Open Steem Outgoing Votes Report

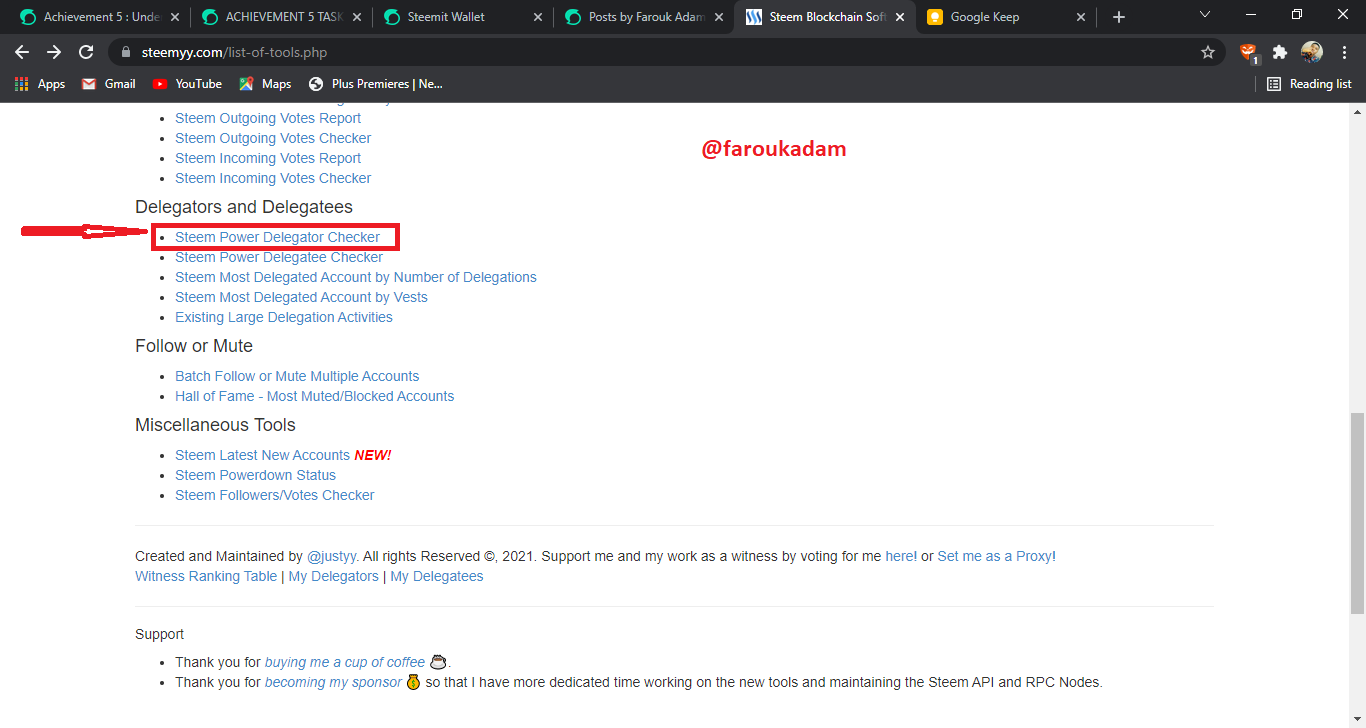268,118
